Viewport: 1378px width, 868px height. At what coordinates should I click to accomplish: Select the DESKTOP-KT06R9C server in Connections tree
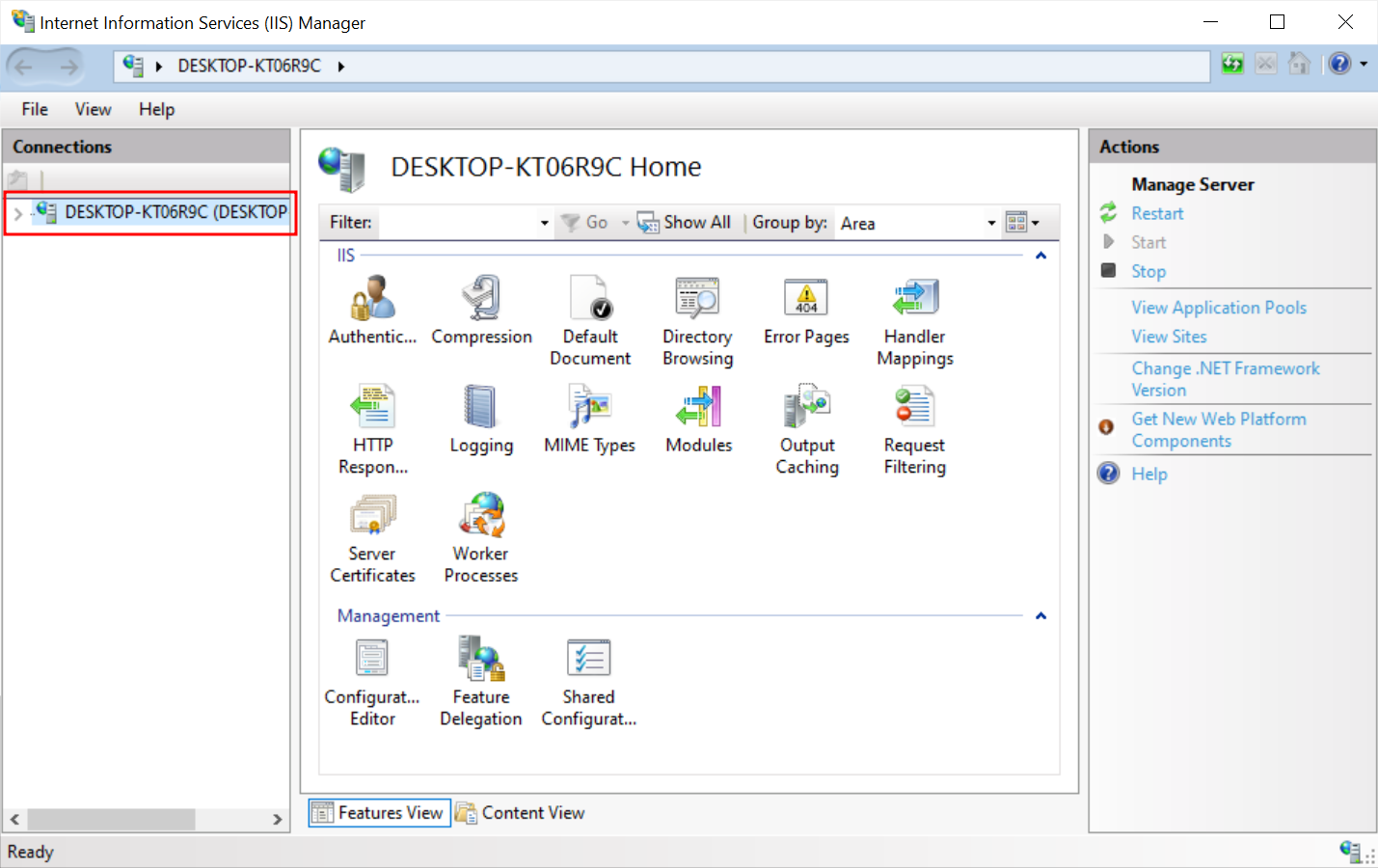click(161, 212)
